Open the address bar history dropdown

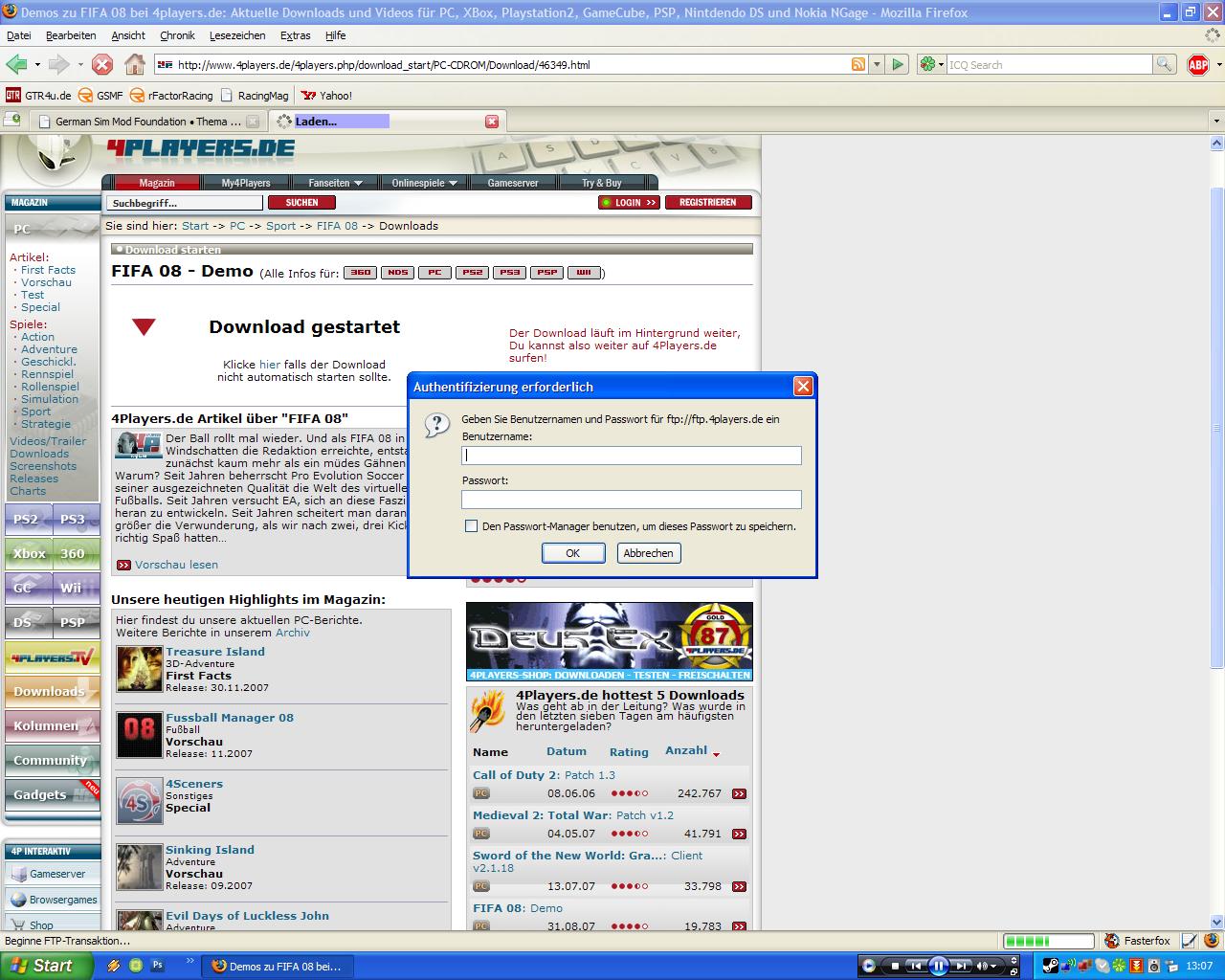tap(877, 65)
